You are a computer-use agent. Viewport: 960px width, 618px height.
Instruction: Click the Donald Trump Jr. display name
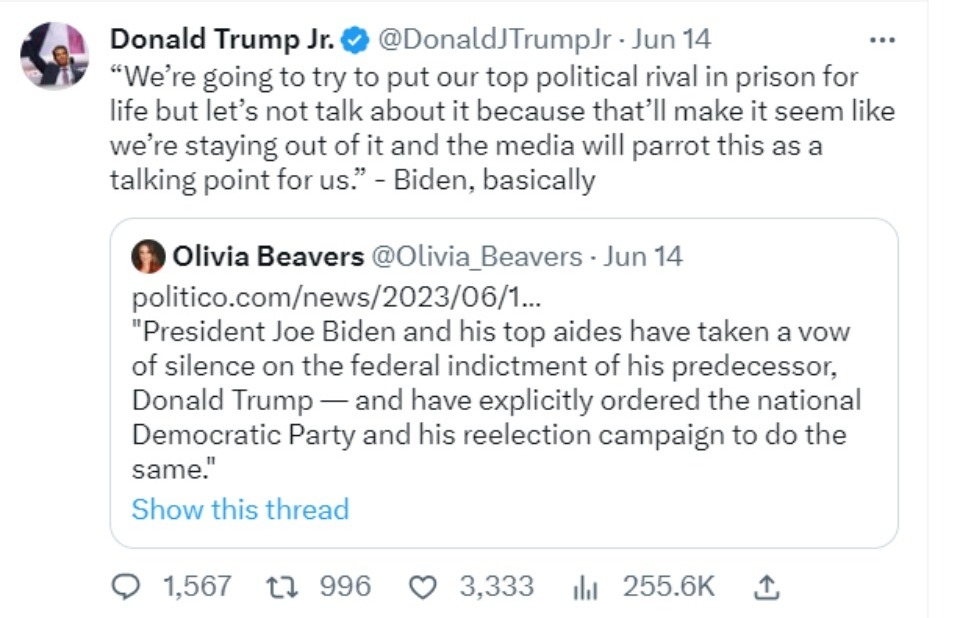224,40
